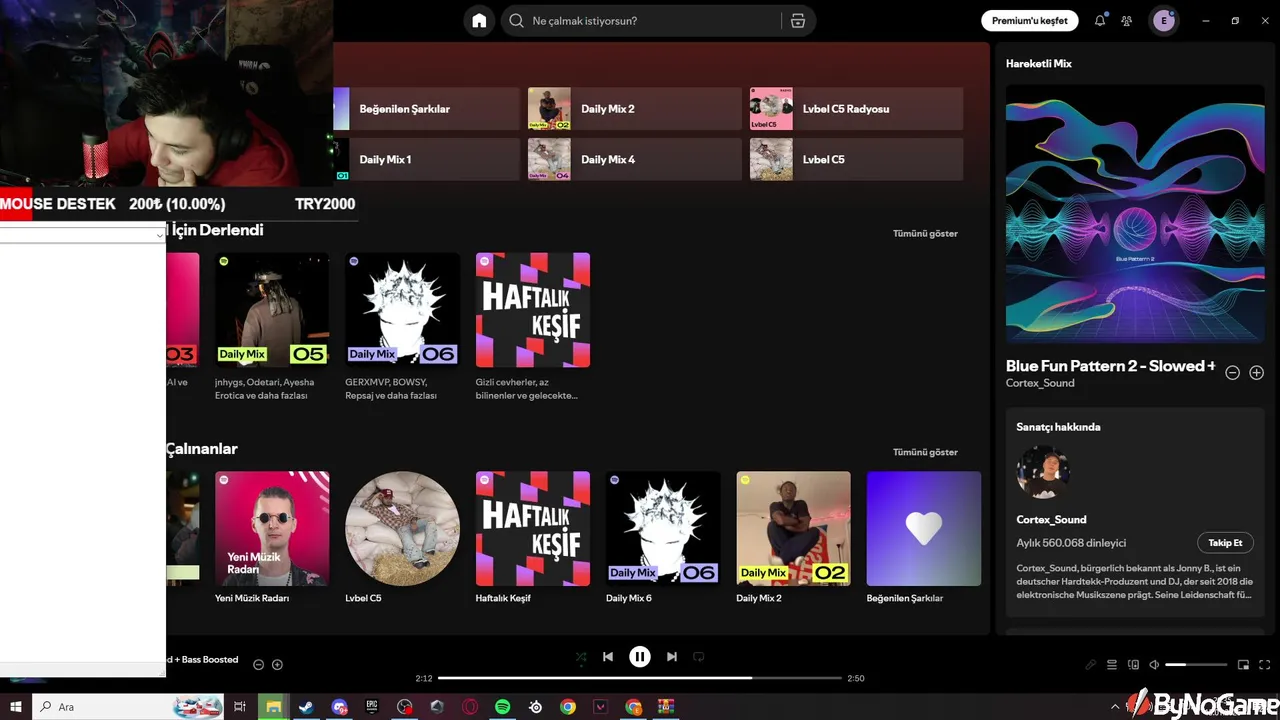Click song title Blue Fun Pattern 2 - Slowed +
1280x720 pixels.
(x=1110, y=366)
